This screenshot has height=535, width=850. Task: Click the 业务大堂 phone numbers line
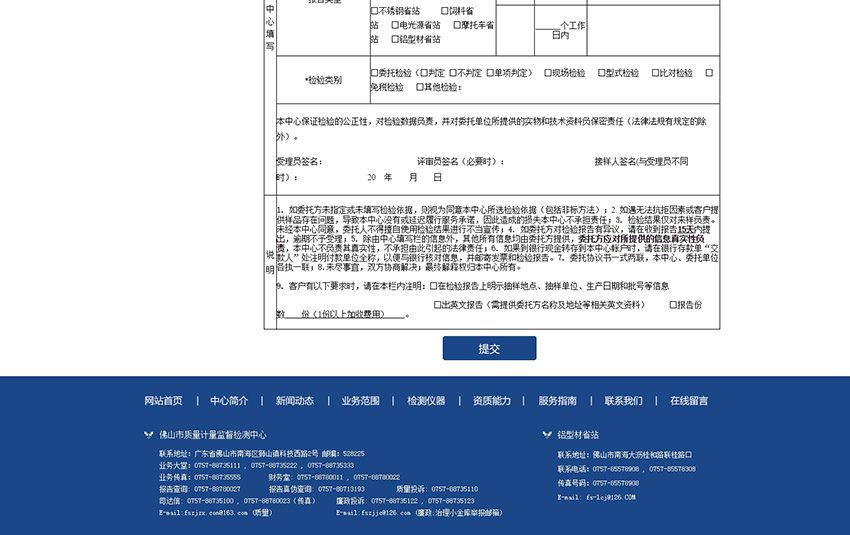click(256, 466)
